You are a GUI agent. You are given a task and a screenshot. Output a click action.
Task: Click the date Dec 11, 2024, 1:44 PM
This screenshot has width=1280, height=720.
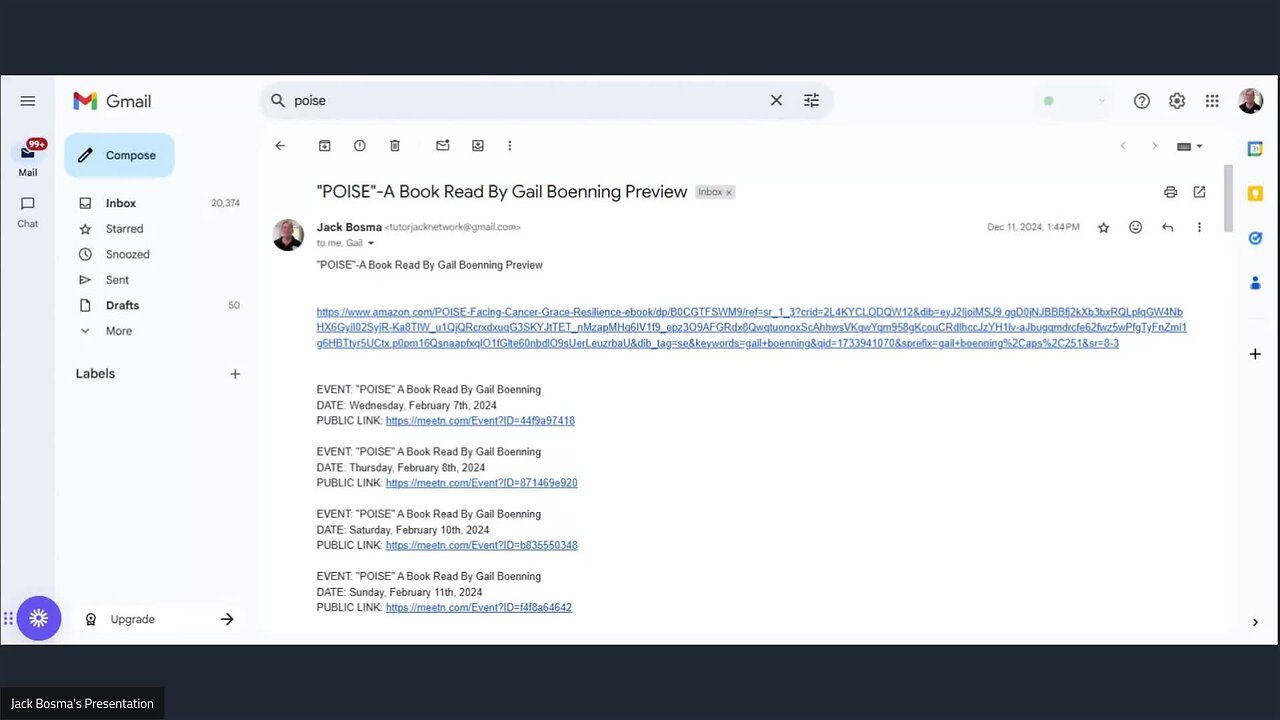tap(1033, 228)
